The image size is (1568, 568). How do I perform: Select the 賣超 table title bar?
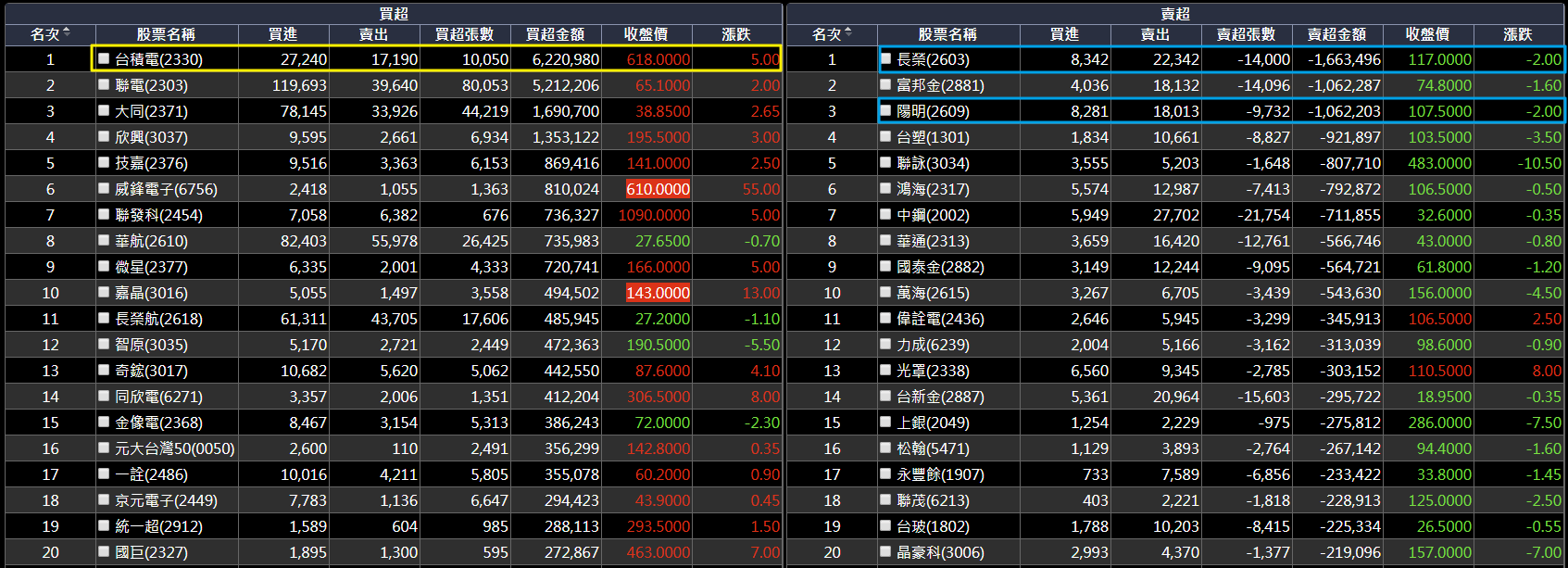[1175, 13]
